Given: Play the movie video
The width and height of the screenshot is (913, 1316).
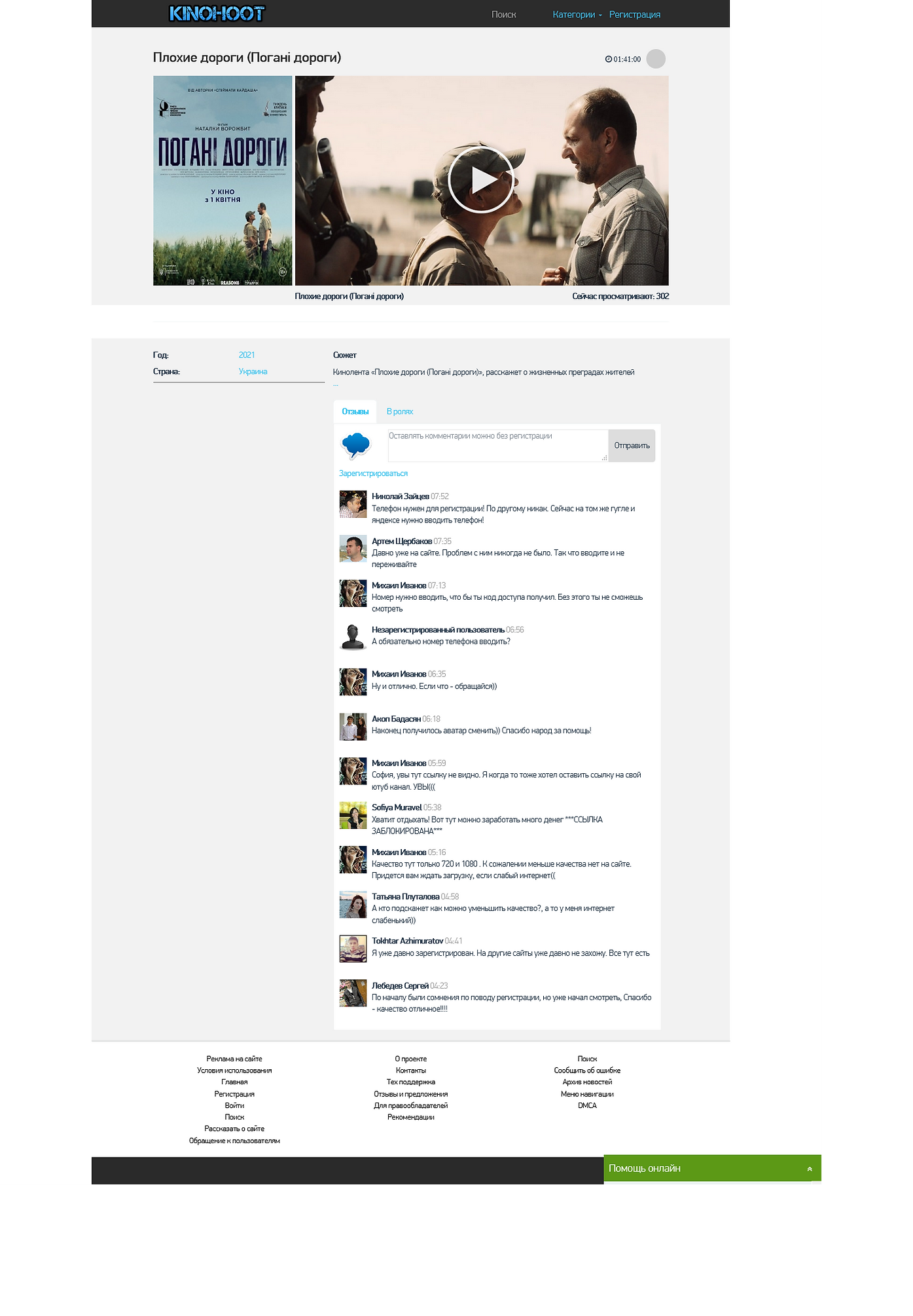Looking at the screenshot, I should 481,179.
